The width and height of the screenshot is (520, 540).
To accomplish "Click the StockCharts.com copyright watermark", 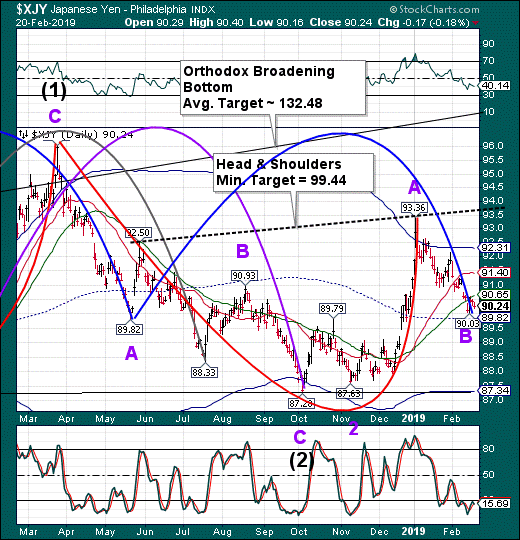I will pos(435,9).
